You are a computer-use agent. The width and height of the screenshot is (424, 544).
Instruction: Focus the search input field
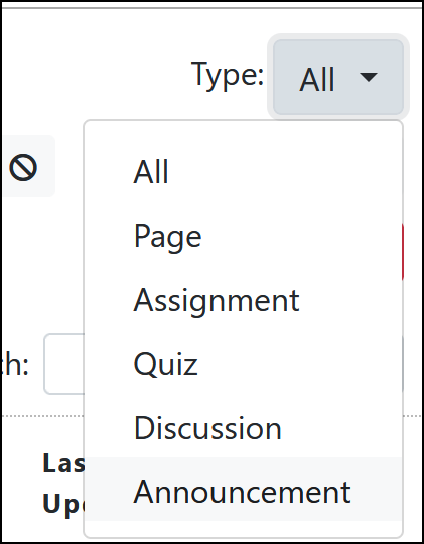point(64,364)
